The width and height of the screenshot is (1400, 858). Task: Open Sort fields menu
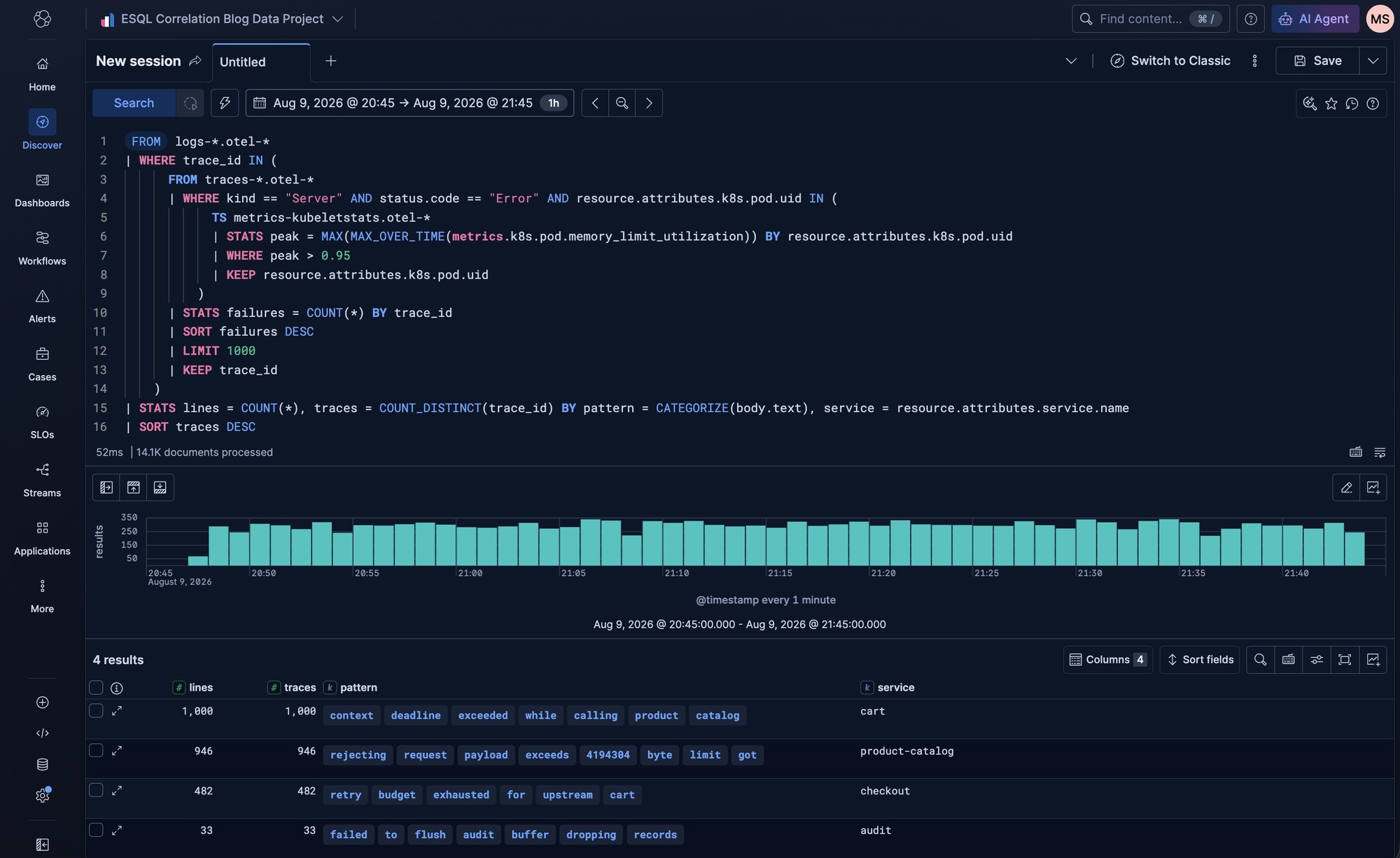pos(1200,659)
